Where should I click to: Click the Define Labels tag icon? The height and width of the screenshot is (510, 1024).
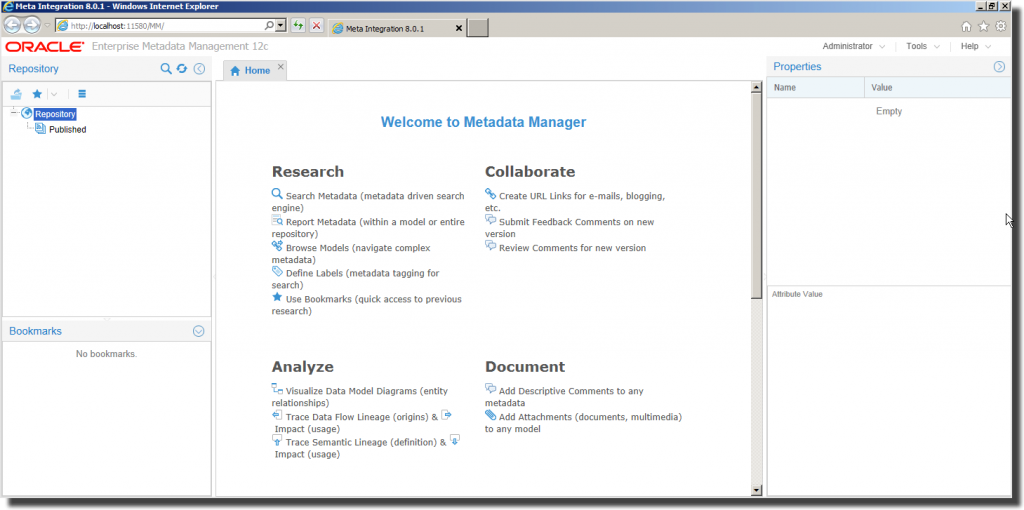(x=278, y=272)
